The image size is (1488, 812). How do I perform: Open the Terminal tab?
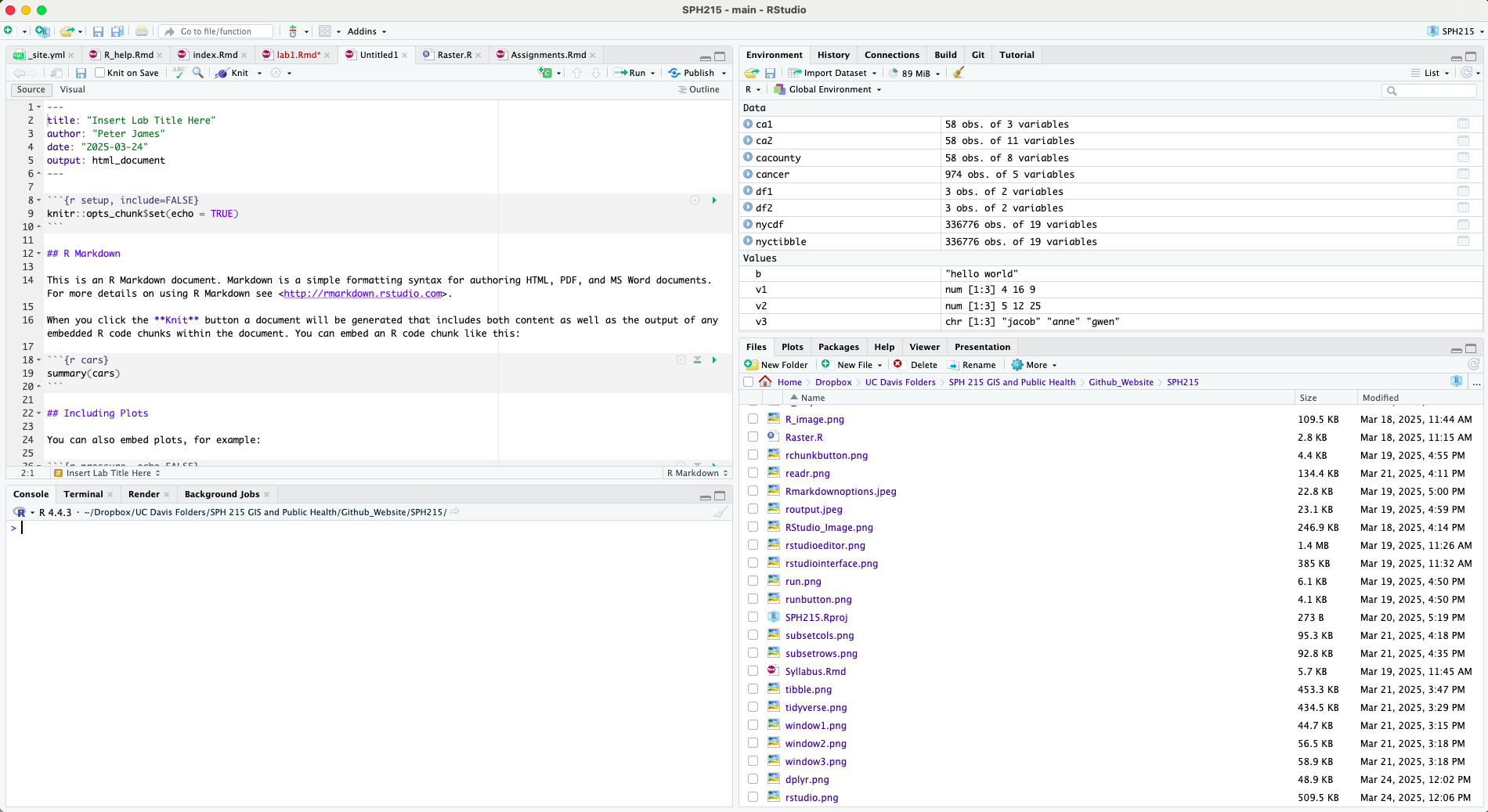83,494
